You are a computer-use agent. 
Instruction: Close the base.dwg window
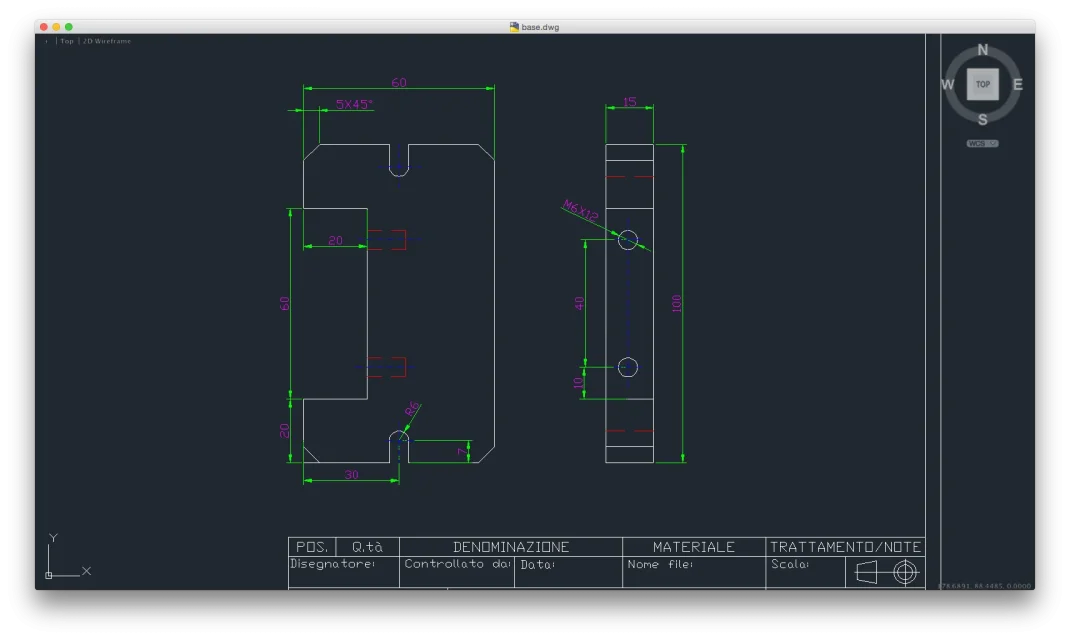(44, 27)
